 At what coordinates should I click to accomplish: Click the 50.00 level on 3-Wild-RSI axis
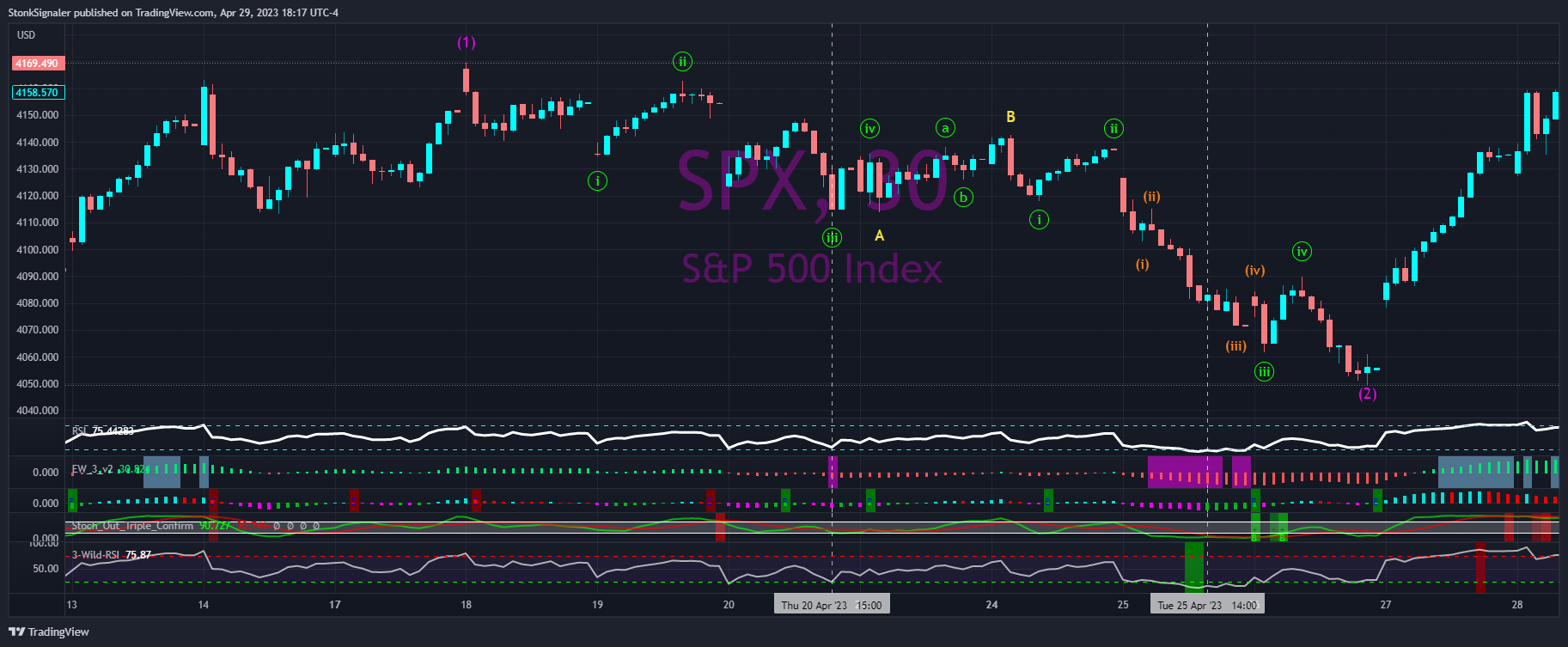pyautogui.click(x=46, y=569)
